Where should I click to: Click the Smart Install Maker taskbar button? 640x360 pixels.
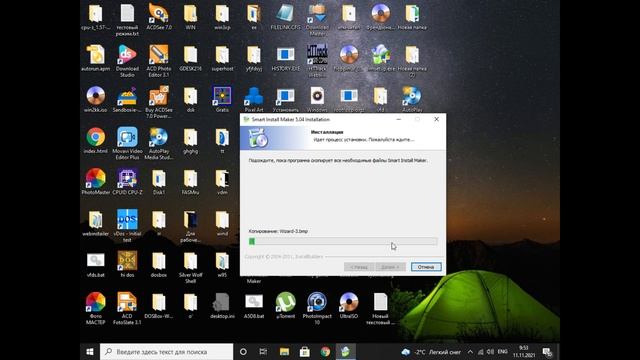point(345,351)
